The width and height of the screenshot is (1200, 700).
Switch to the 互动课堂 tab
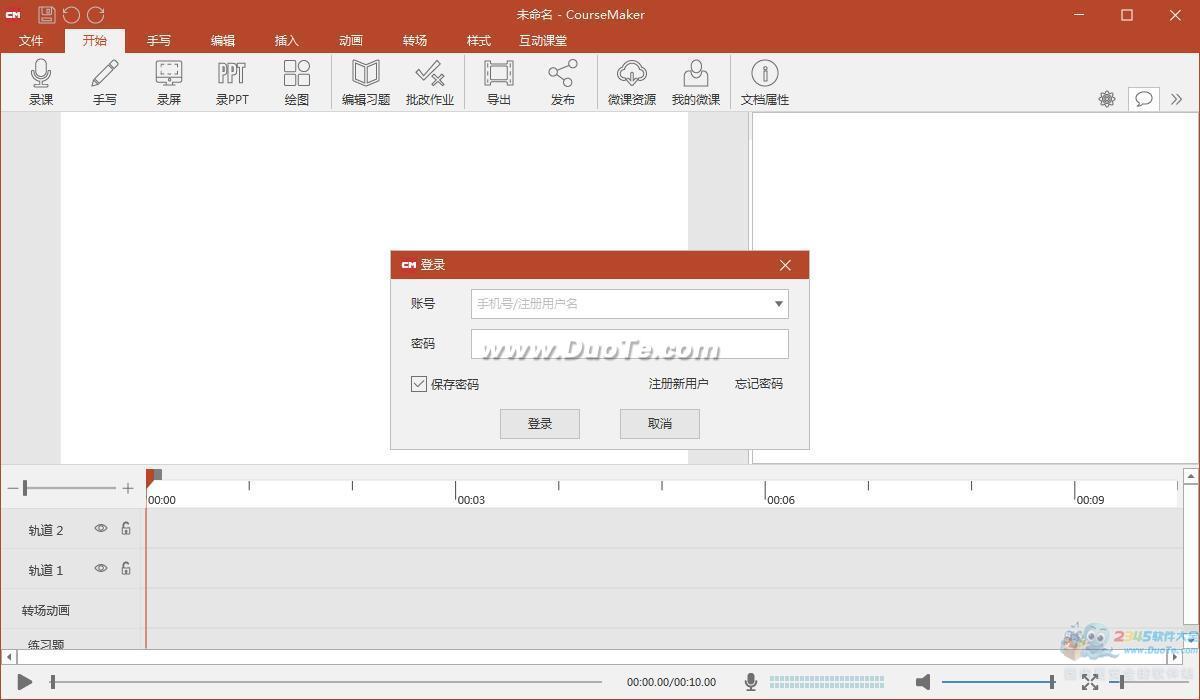click(x=543, y=41)
